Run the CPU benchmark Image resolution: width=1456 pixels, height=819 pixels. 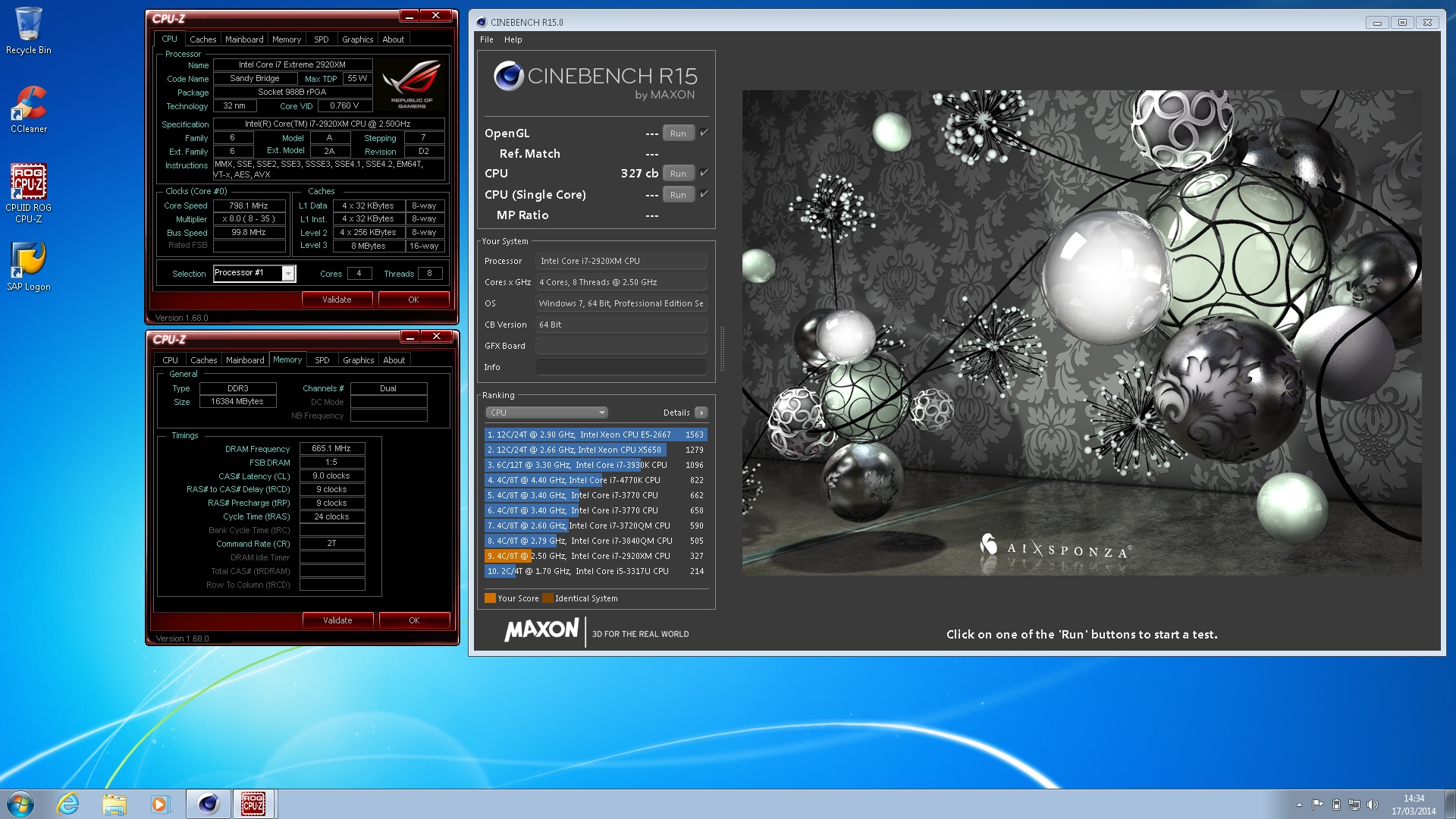coord(678,173)
